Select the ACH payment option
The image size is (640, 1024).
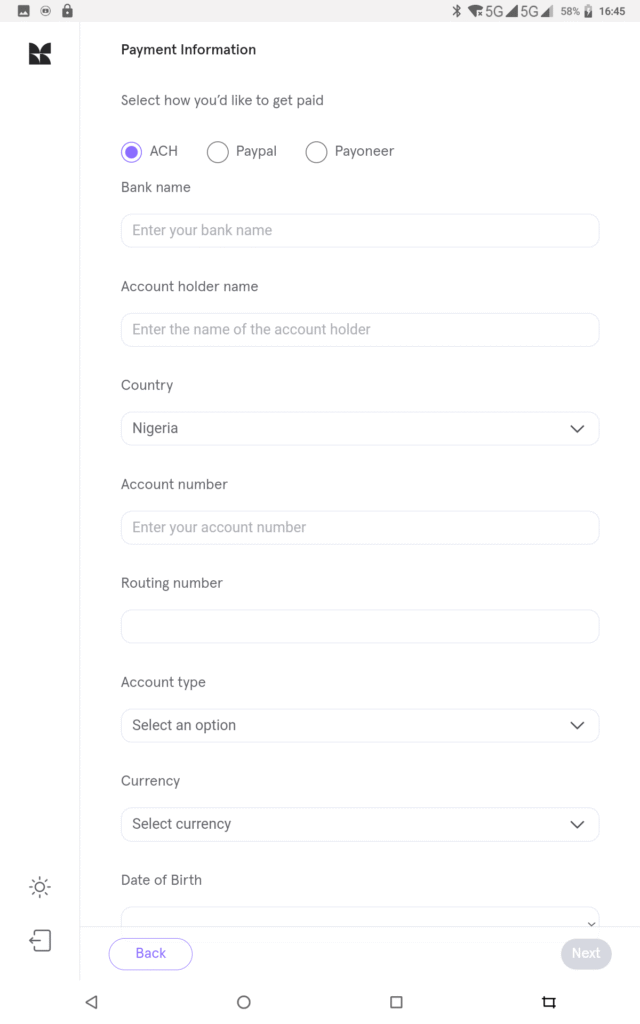pos(131,152)
